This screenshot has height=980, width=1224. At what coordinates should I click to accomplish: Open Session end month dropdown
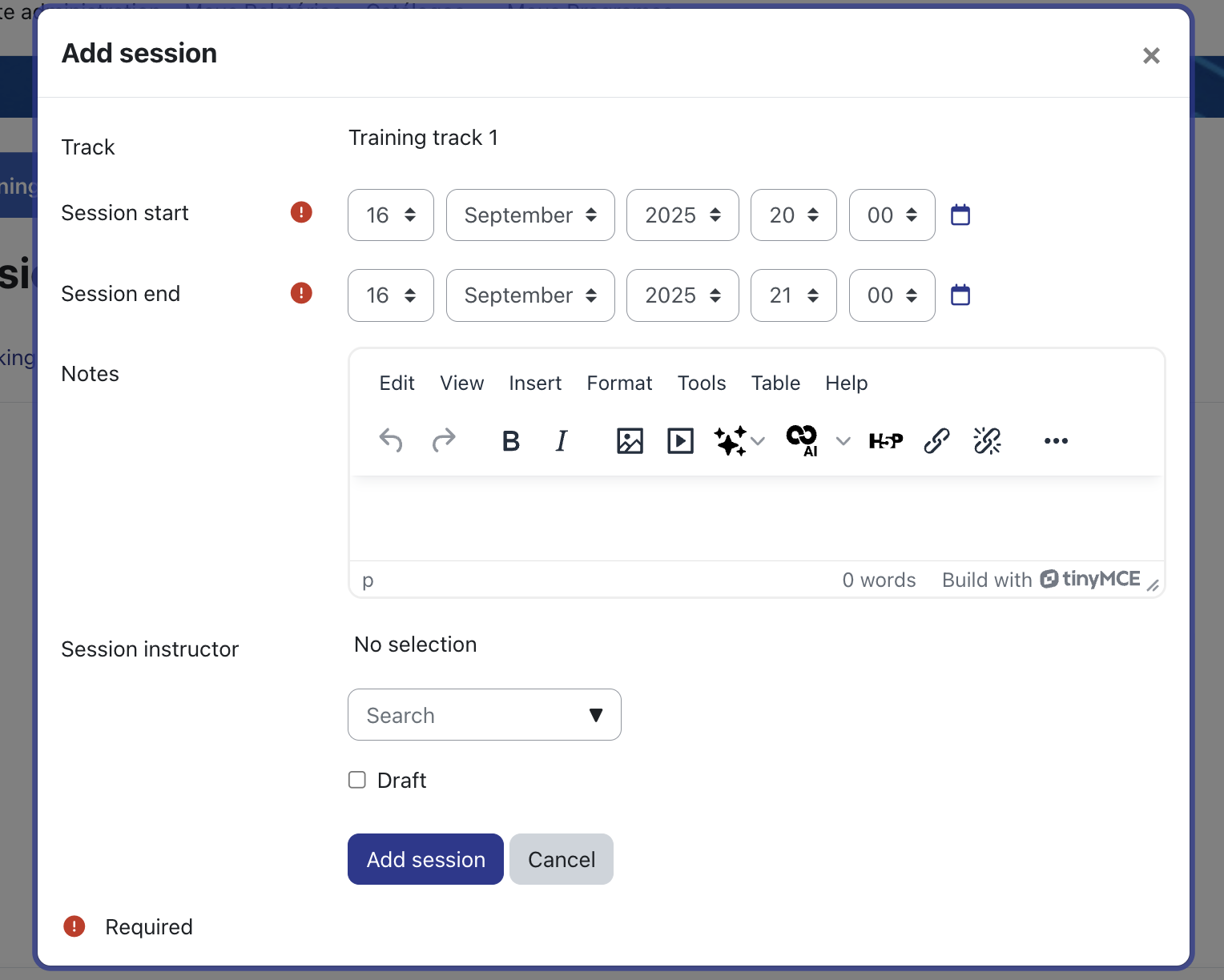click(x=530, y=295)
